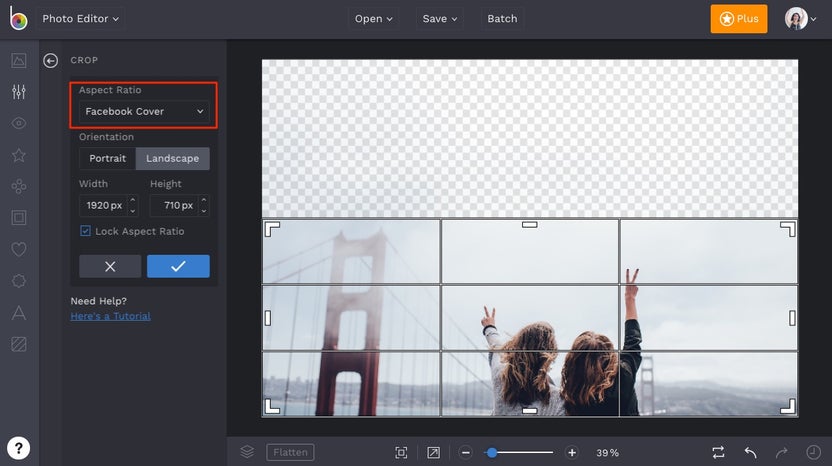Screen dimensions: 832x466
Task: Click the top-right crop corner handle
Action: pyautogui.click(x=788, y=229)
